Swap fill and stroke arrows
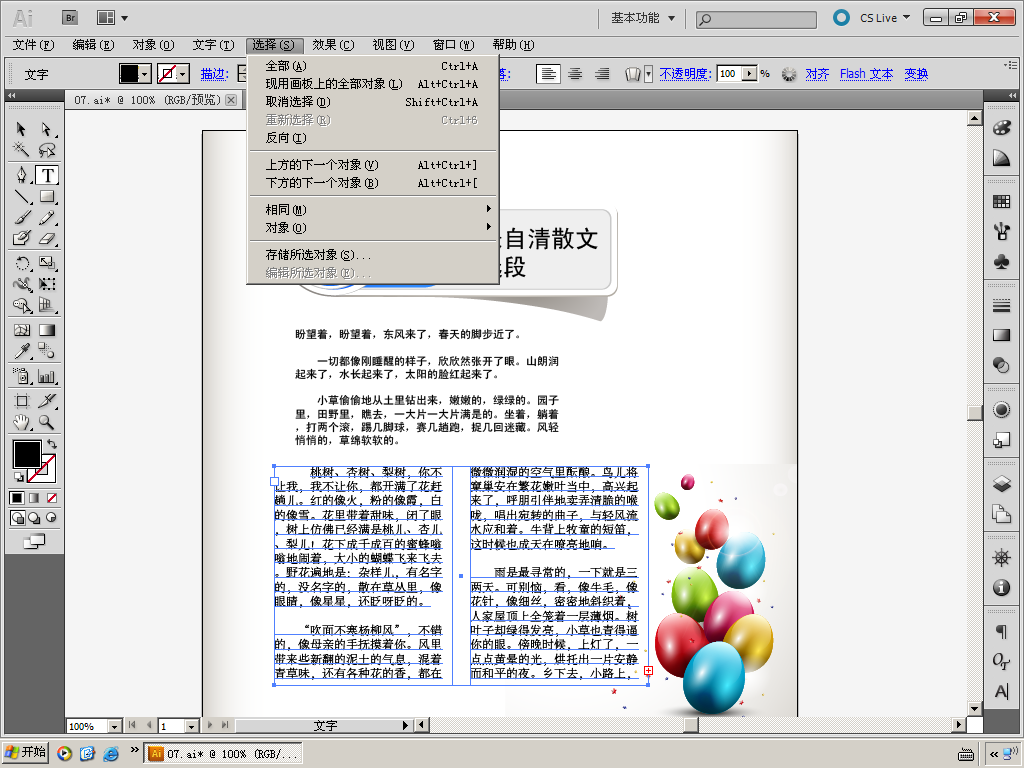 [x=52, y=444]
